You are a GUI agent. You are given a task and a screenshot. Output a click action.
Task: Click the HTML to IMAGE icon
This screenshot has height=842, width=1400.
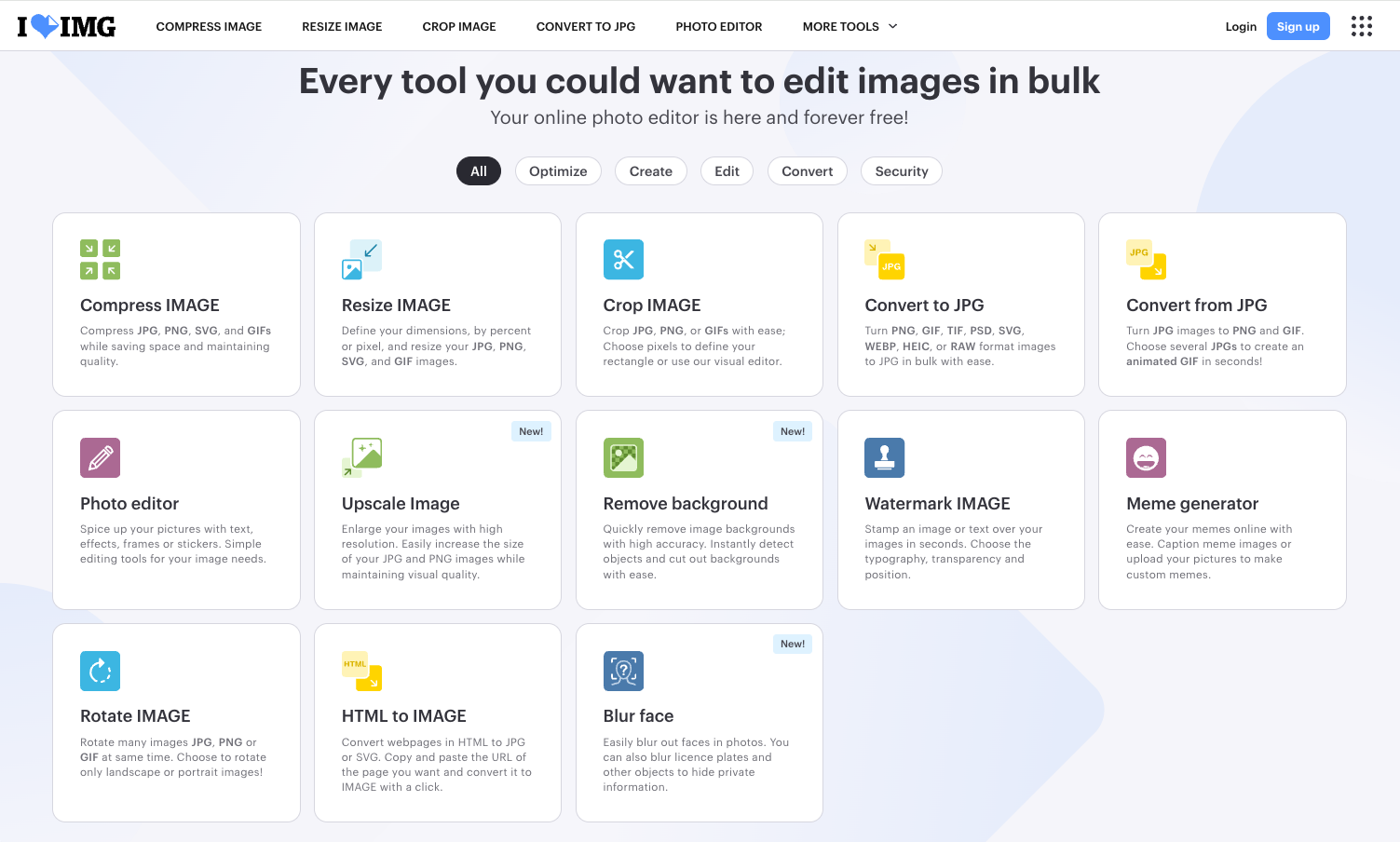click(x=361, y=671)
